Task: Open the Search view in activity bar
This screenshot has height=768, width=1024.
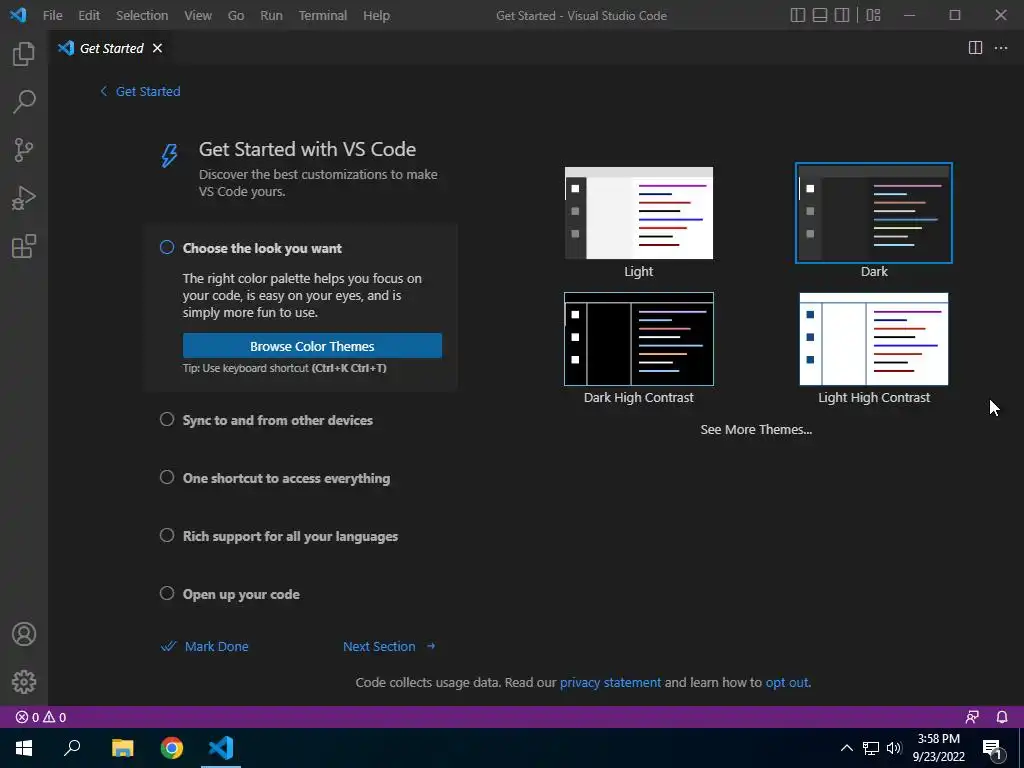Action: [x=24, y=102]
